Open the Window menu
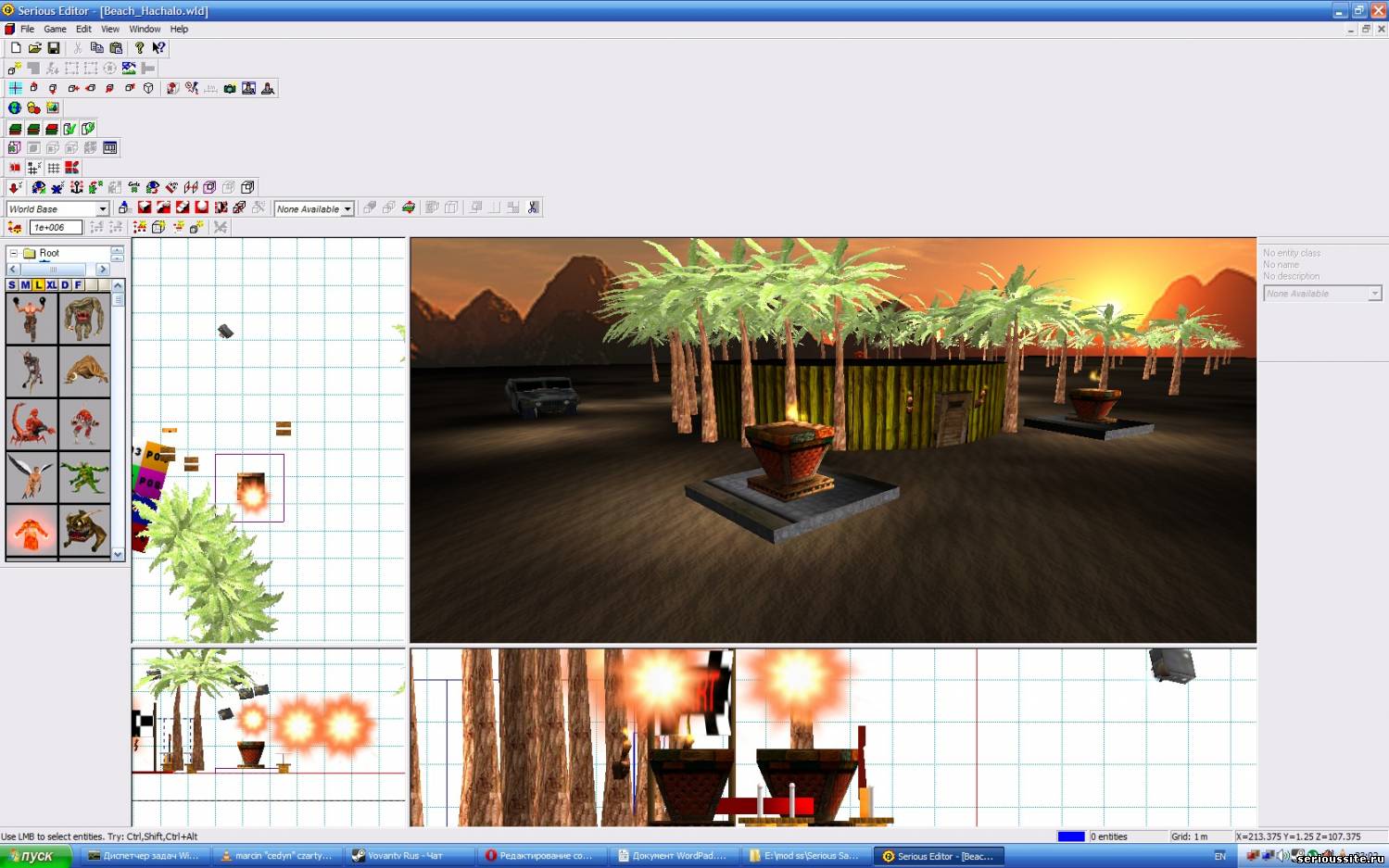The height and width of the screenshot is (868, 1389). [x=145, y=29]
